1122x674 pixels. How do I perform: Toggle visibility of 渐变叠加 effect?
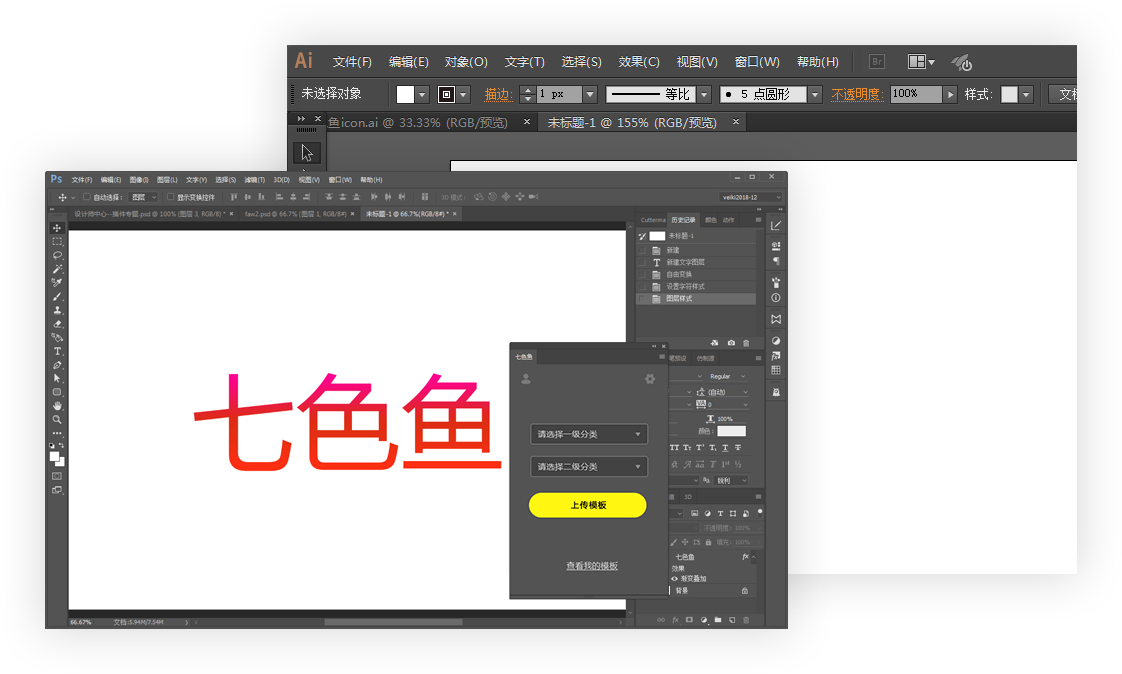click(674, 579)
